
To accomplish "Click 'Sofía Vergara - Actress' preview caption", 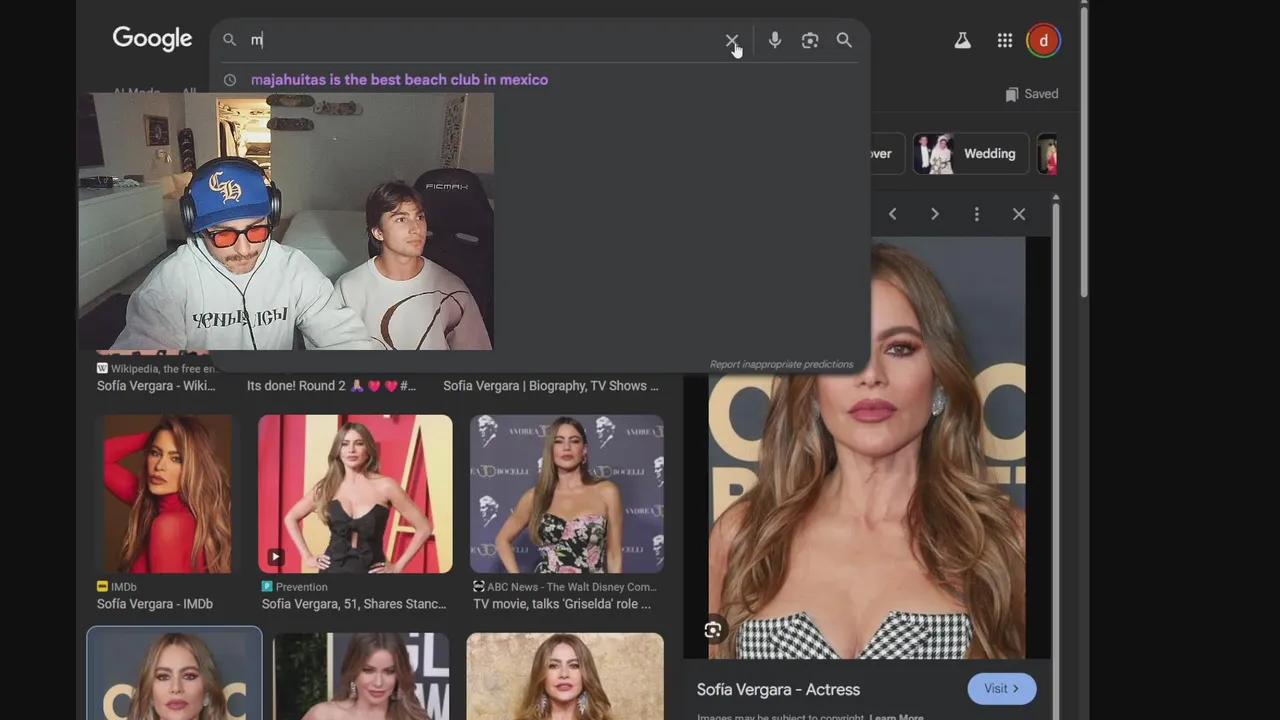I will click(778, 689).
